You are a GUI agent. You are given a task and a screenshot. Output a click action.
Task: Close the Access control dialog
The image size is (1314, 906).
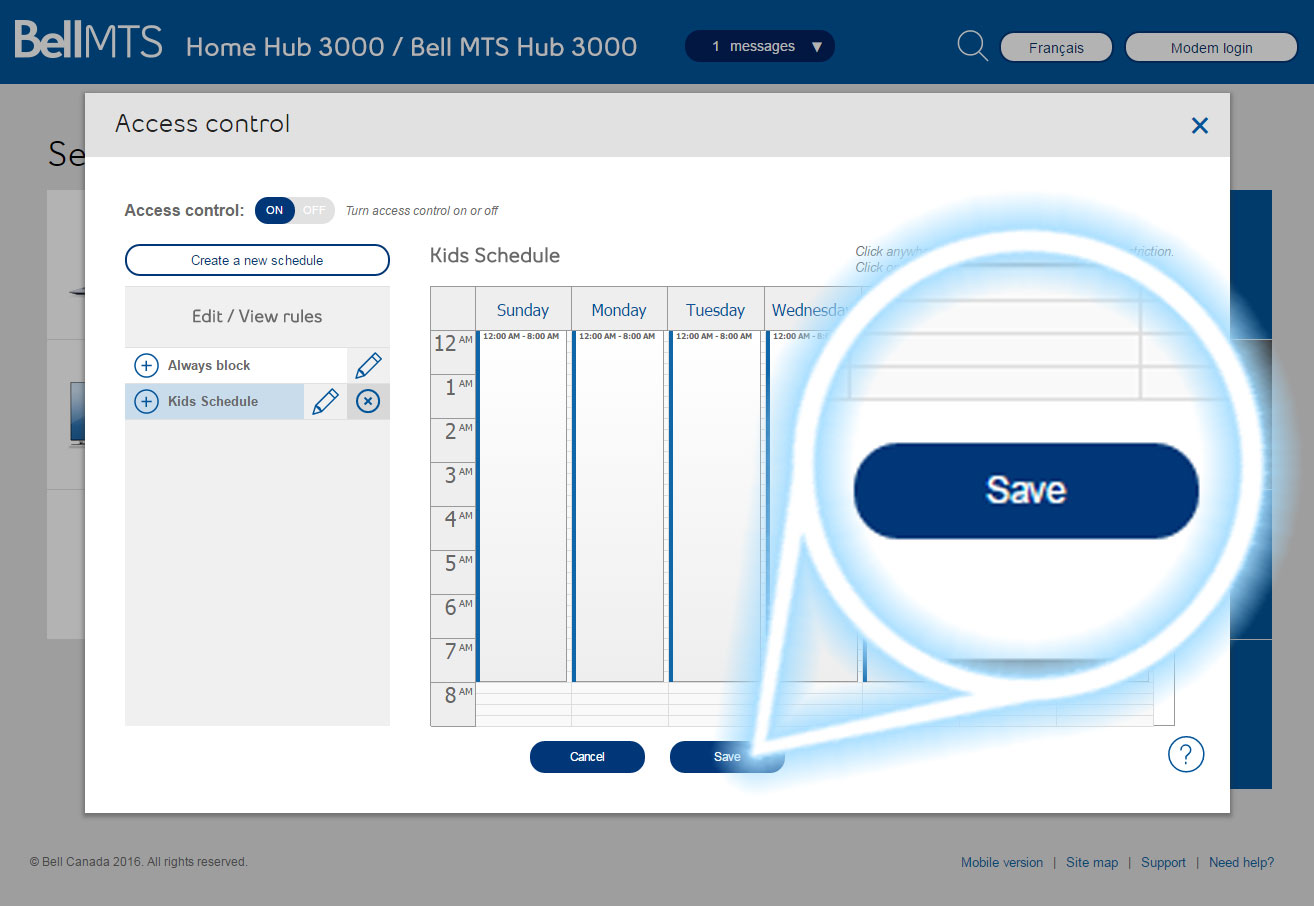(1200, 125)
